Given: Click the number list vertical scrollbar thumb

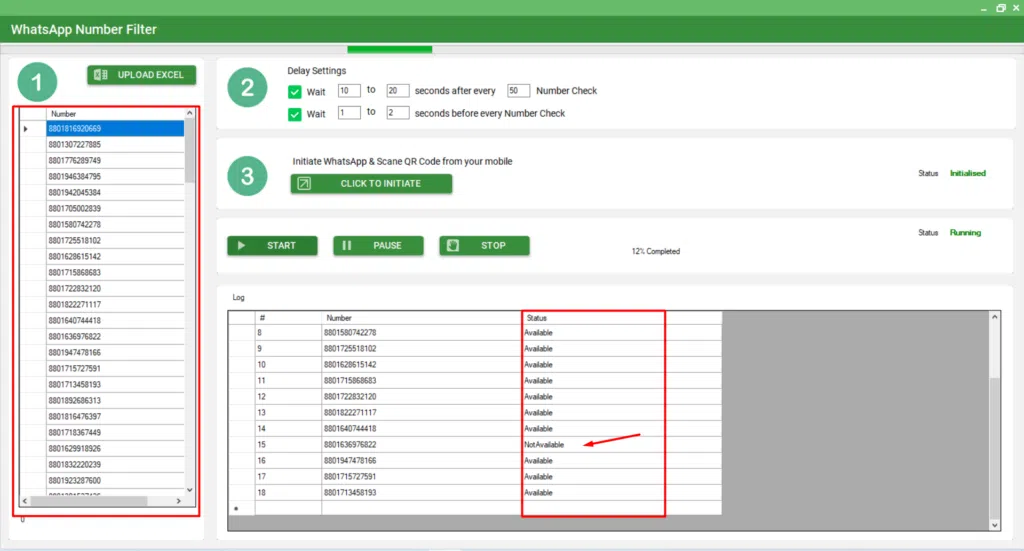Looking at the screenshot, I should [189, 151].
